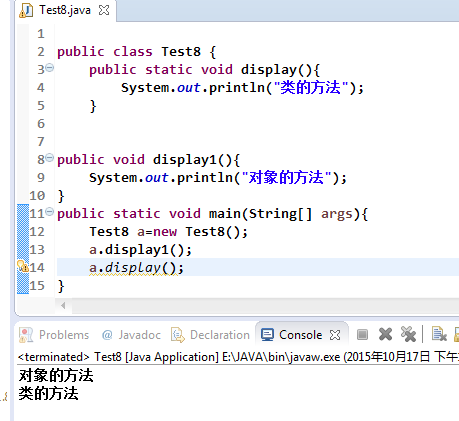
Task: Click line number 1 in the gutter
Action: 41,34
